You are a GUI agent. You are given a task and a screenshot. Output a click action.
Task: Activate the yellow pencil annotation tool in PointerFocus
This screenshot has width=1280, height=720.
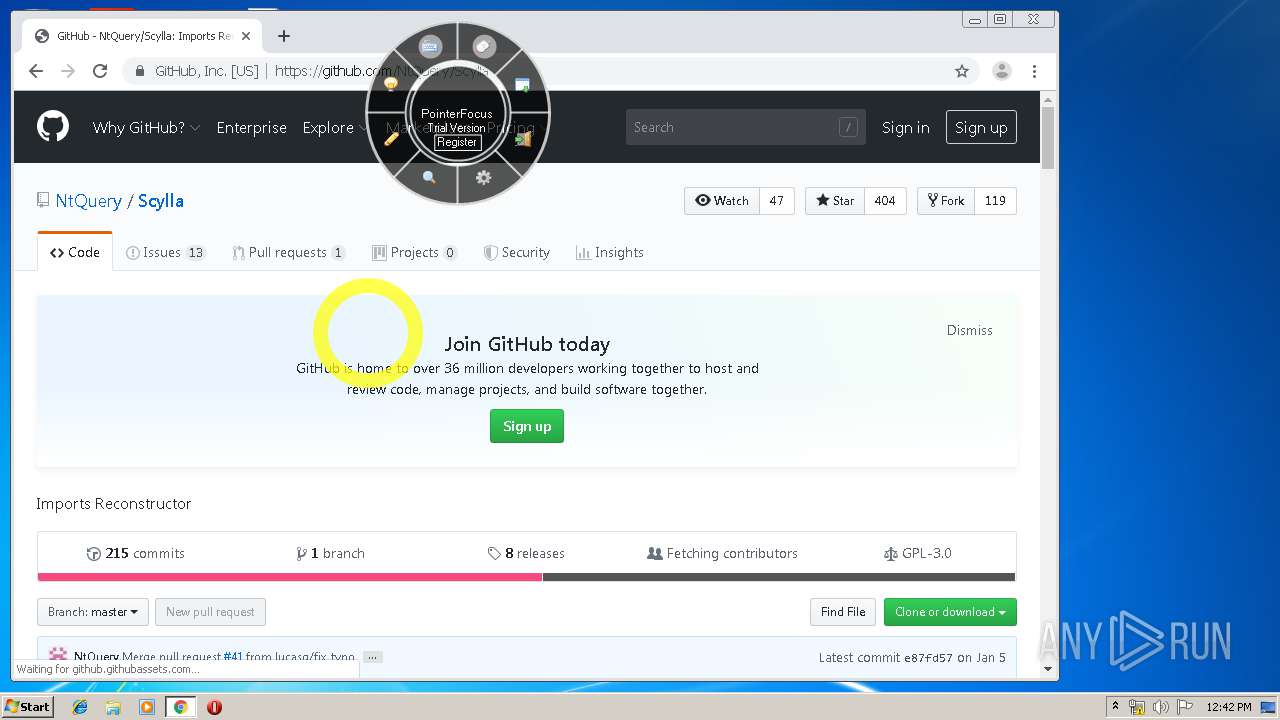click(392, 138)
